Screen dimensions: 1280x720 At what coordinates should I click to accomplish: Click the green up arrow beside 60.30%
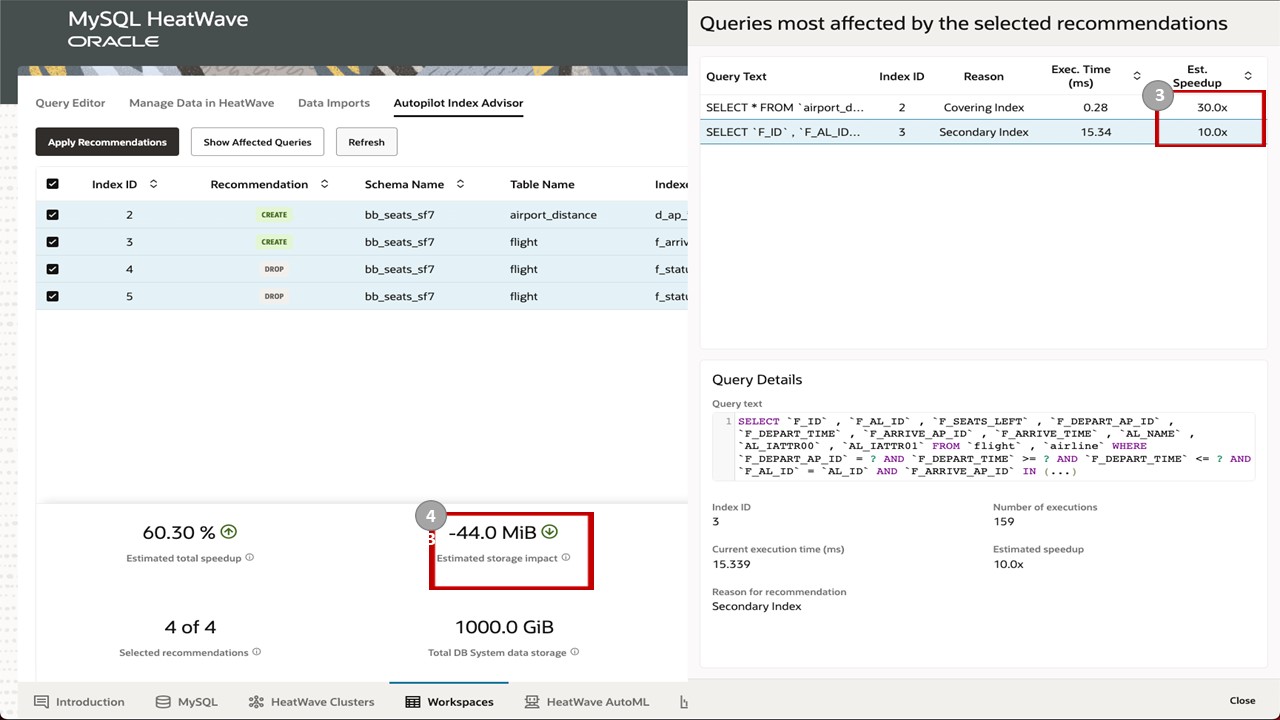tap(229, 531)
